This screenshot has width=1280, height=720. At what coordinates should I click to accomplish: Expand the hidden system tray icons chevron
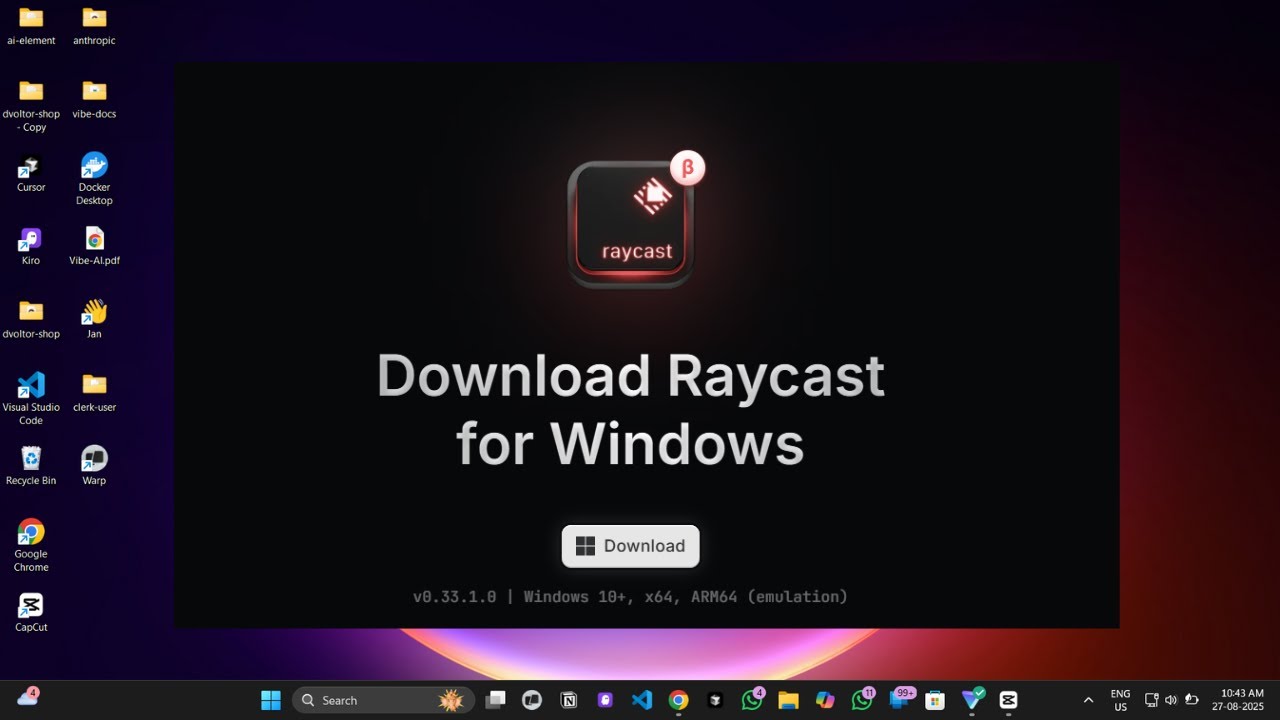pos(1088,700)
